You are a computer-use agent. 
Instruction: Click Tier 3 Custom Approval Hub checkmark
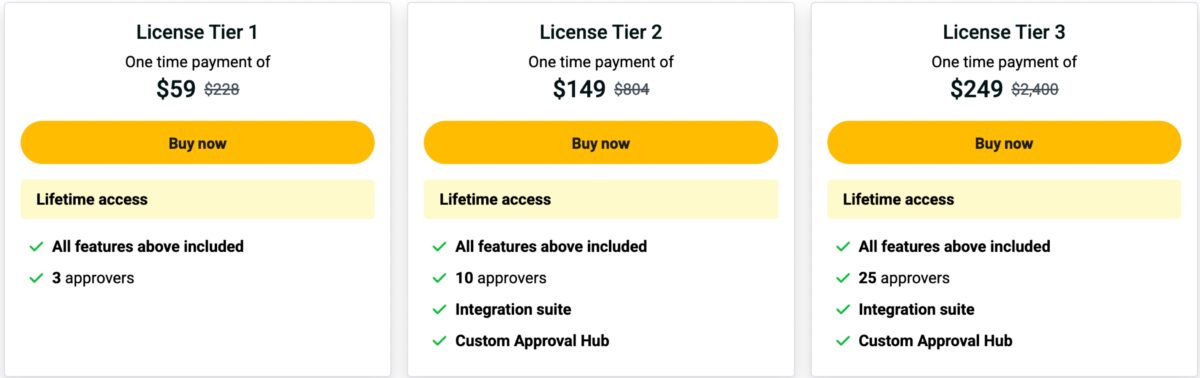(842, 341)
